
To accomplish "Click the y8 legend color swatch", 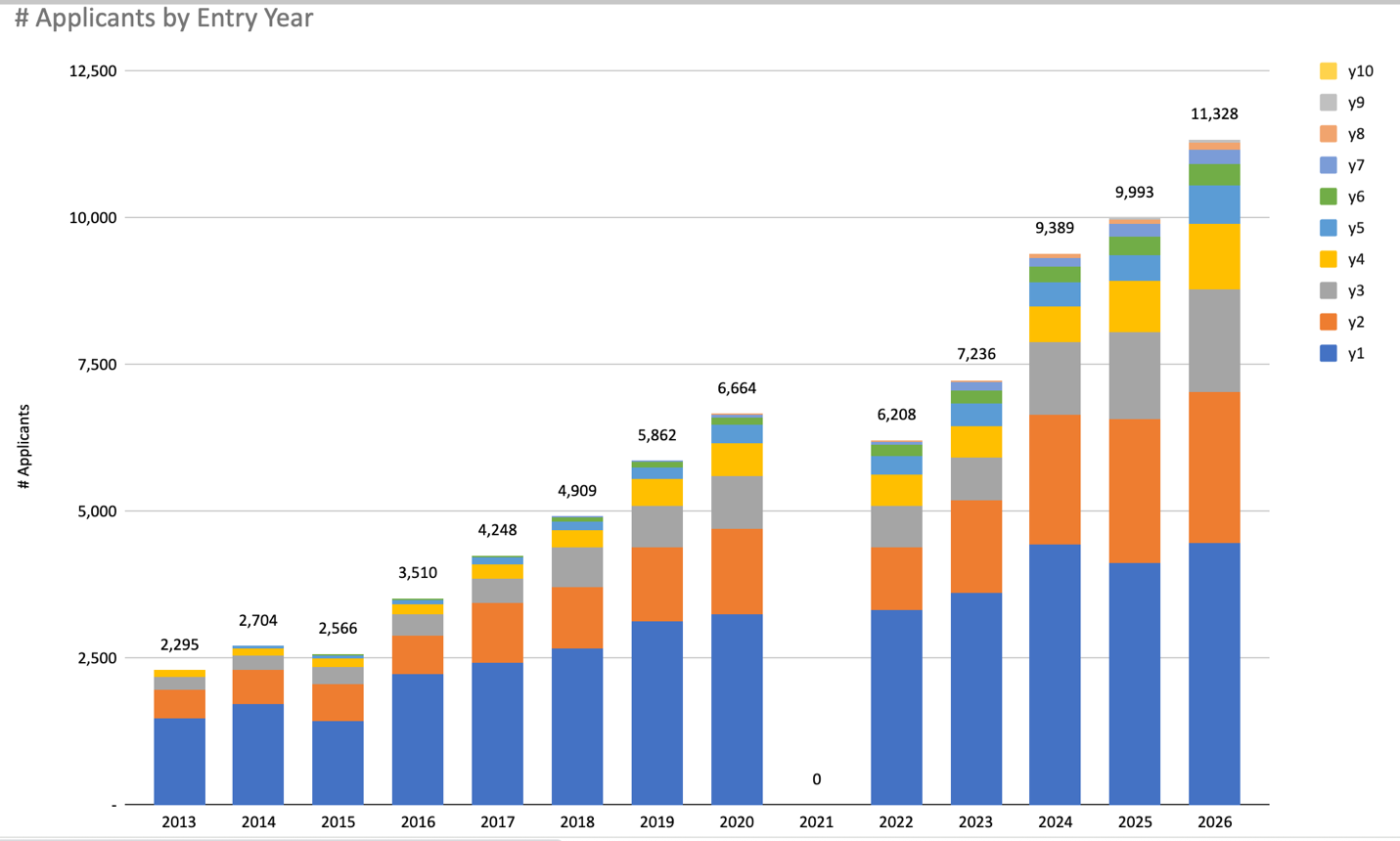I will (x=1328, y=134).
